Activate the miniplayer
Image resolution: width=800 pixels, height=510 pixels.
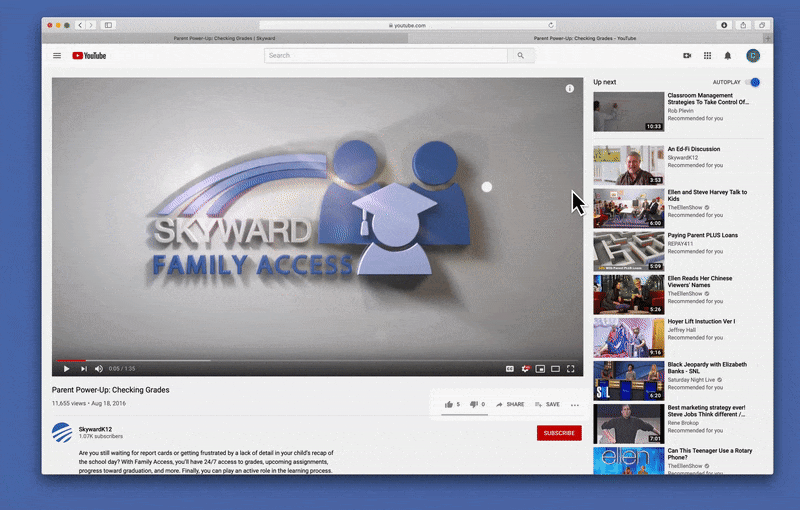[x=540, y=369]
